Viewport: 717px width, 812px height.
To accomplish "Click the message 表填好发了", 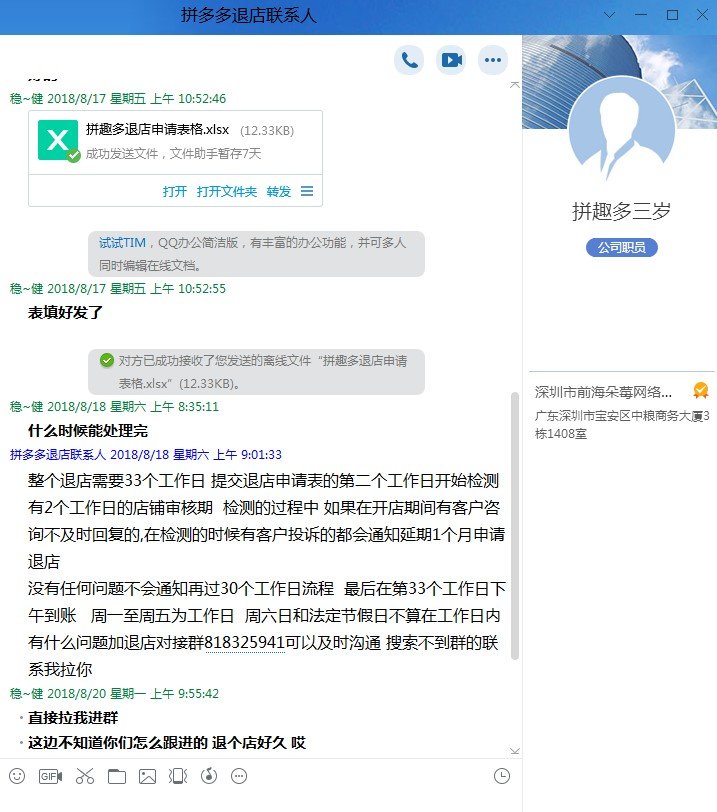I will [65, 312].
